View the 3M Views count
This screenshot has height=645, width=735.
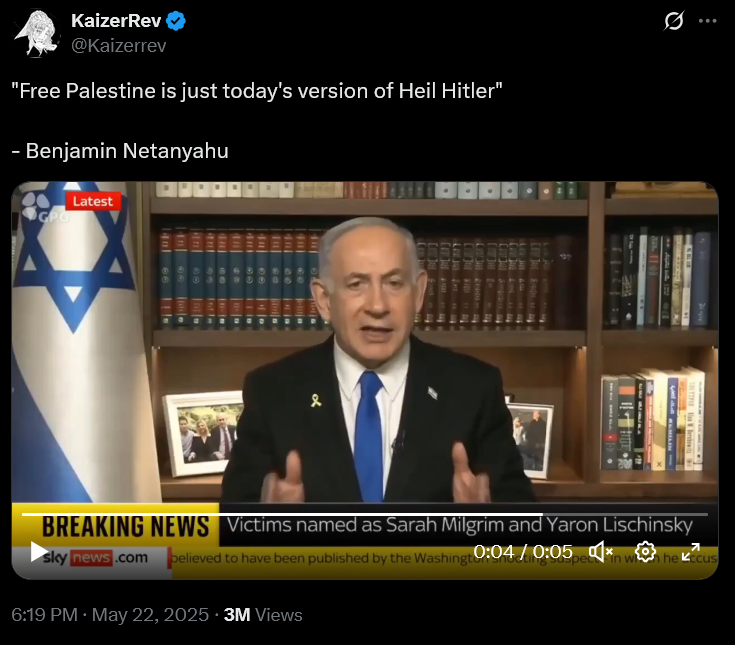(x=263, y=615)
